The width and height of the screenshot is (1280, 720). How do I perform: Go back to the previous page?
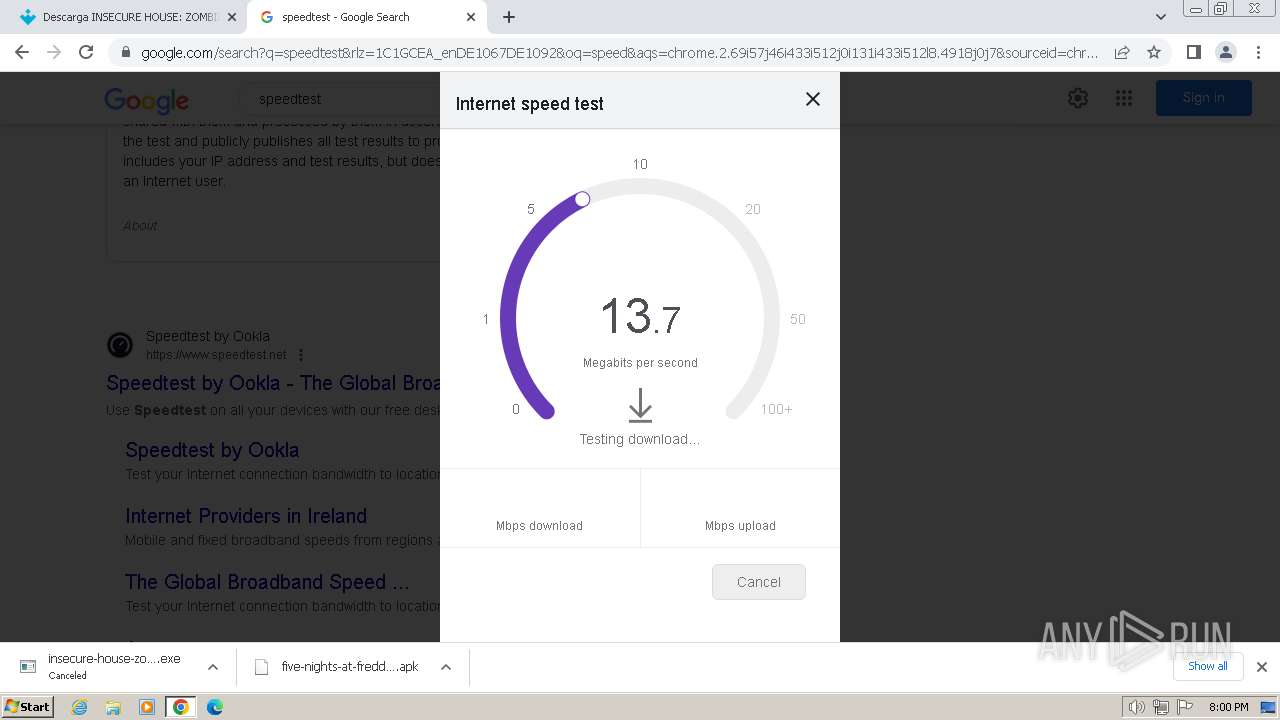(x=22, y=52)
